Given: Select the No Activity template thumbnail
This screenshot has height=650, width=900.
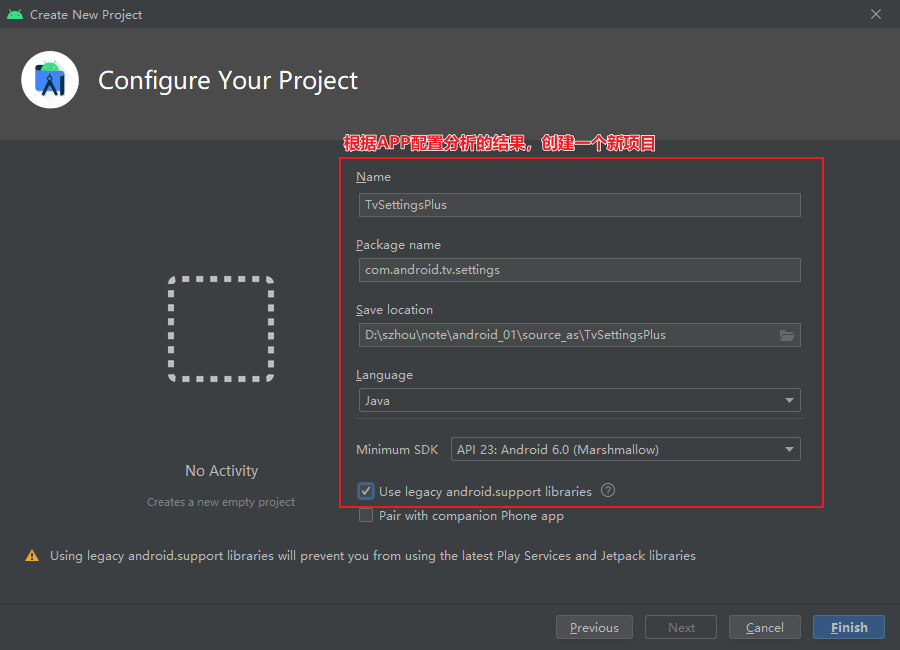Looking at the screenshot, I should tap(221, 329).
